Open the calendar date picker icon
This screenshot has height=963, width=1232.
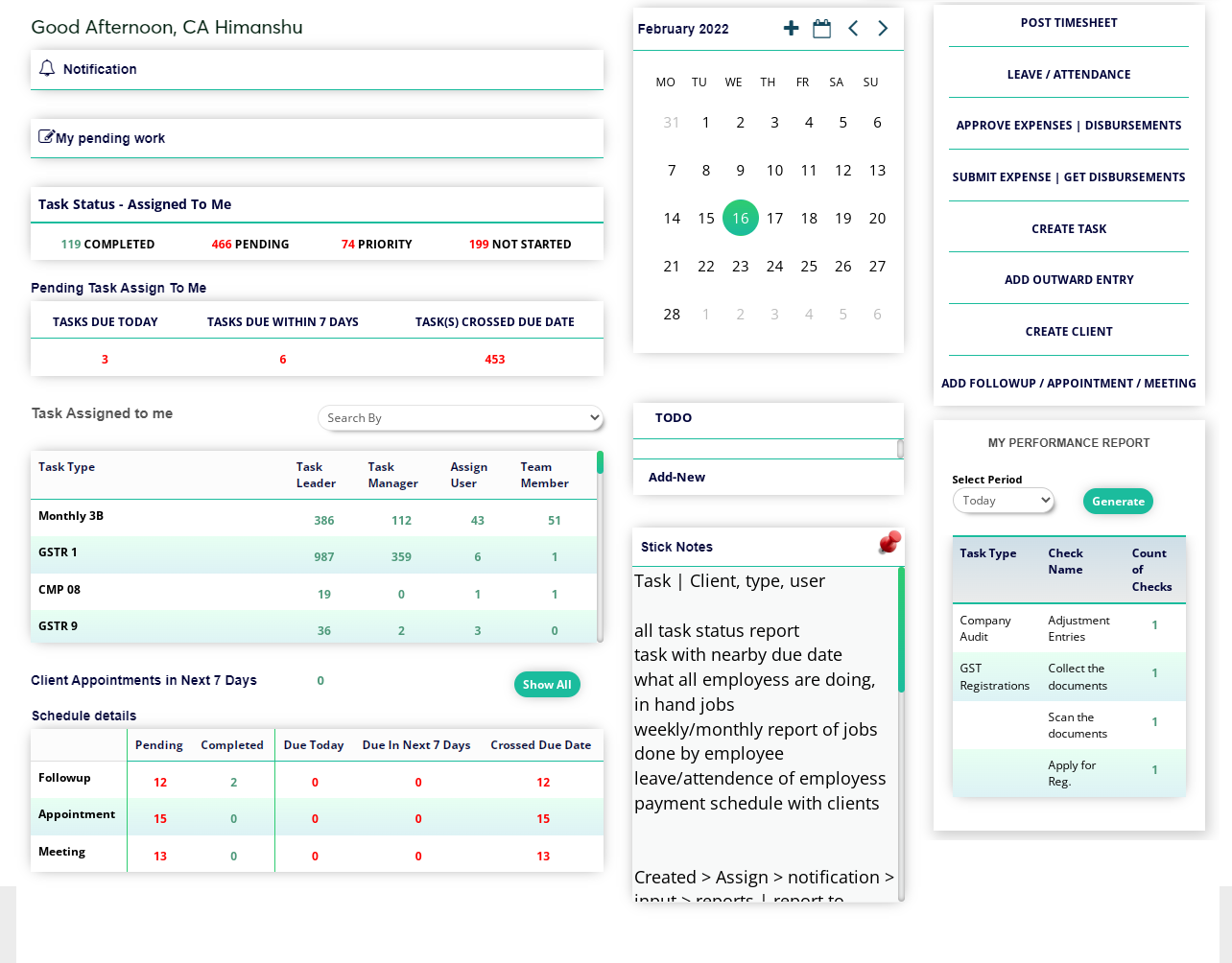(x=821, y=29)
